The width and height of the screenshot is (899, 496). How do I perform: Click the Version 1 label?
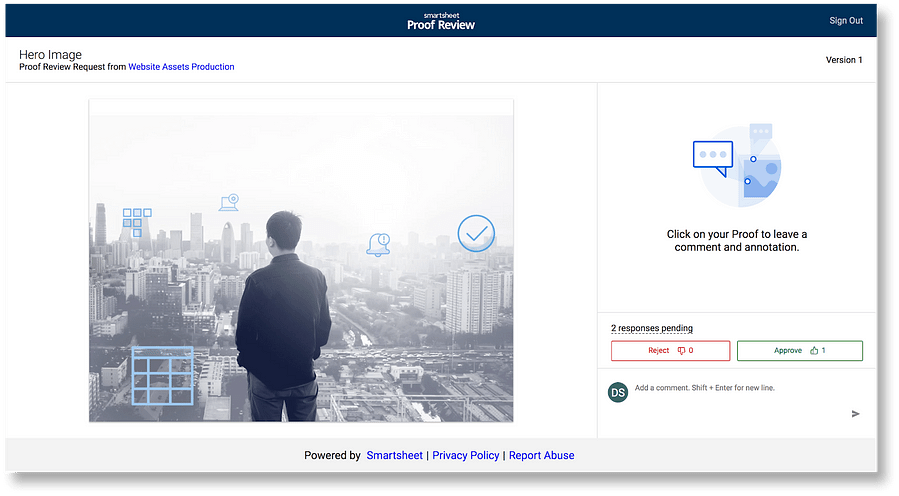coord(843,60)
